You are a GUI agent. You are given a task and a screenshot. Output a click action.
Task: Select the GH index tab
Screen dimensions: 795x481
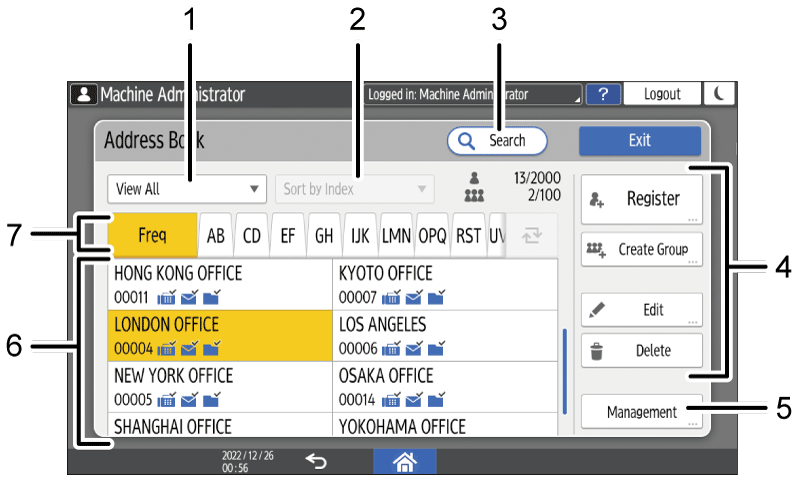tap(324, 237)
